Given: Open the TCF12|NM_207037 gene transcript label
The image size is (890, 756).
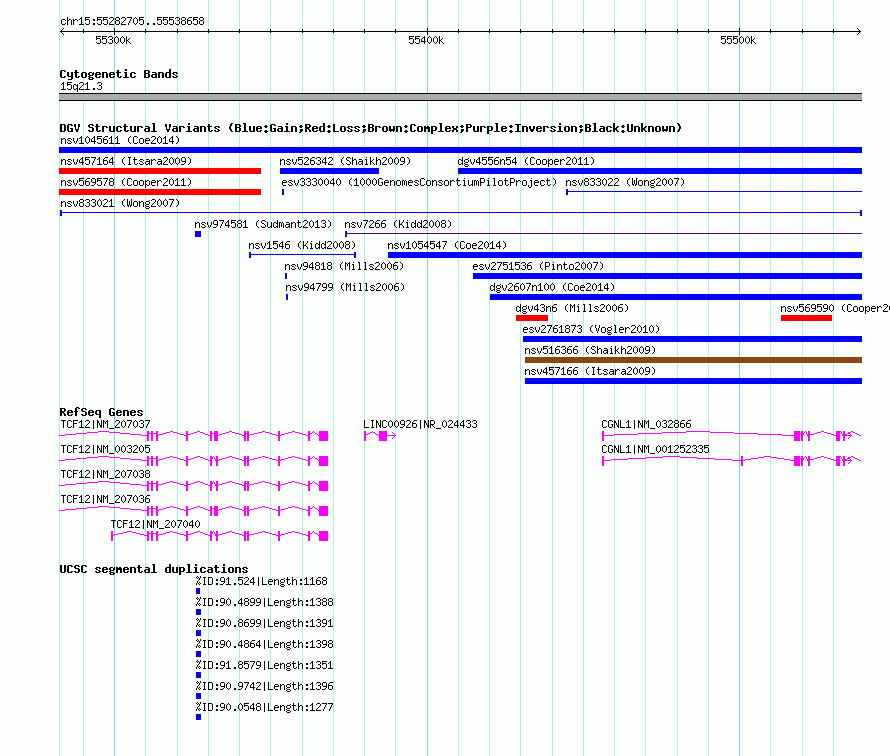Looking at the screenshot, I should point(105,424).
